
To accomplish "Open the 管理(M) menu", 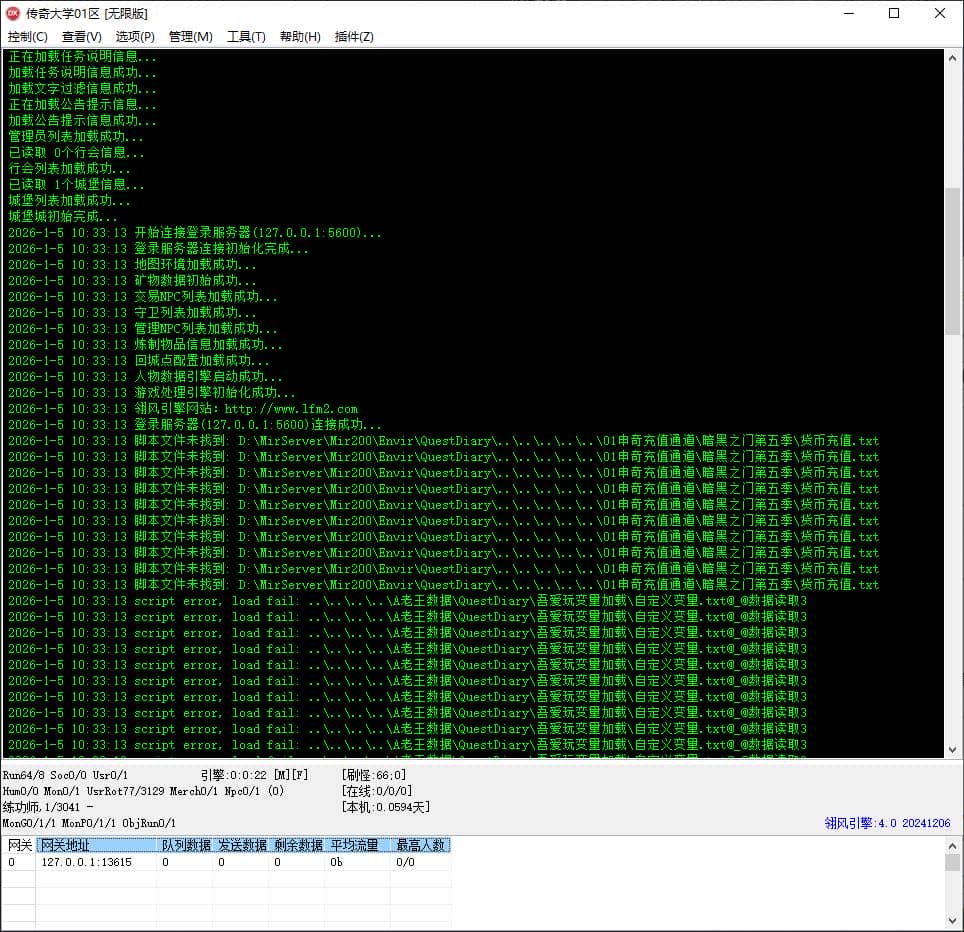I will click(x=191, y=37).
